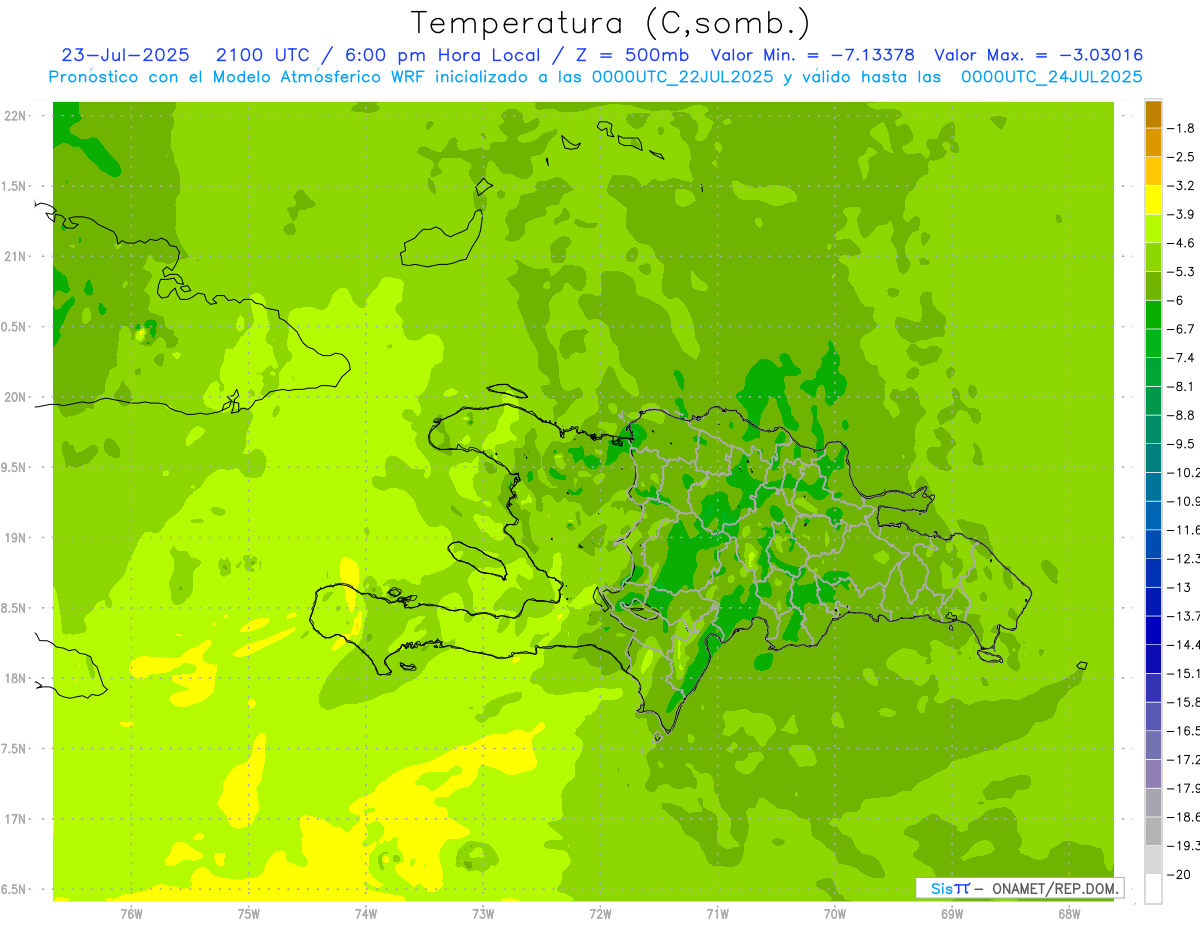1200x927 pixels.
Task: Click the '74W' longitude axis label
Action: (x=366, y=914)
